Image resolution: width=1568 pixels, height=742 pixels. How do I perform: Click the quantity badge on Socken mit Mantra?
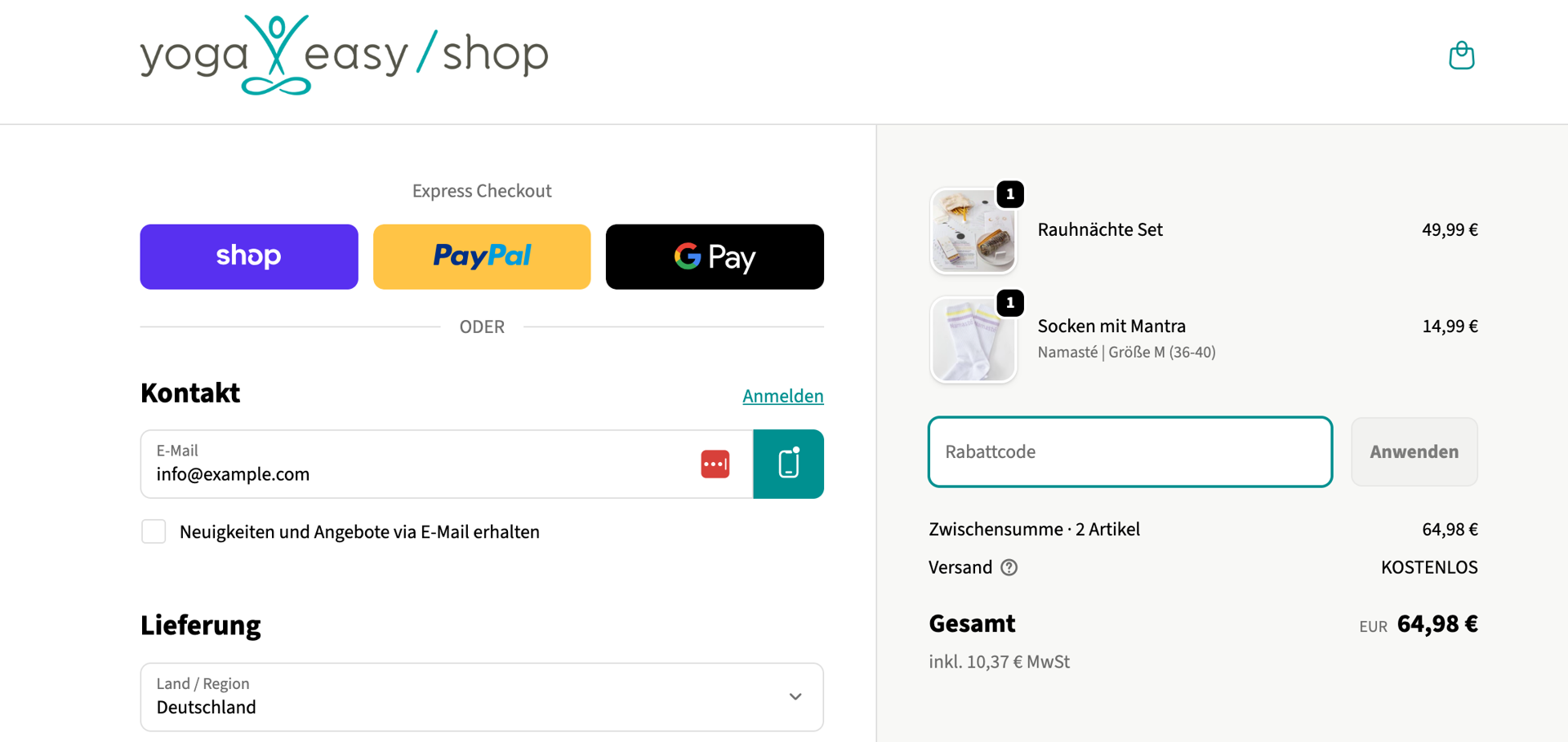click(x=1010, y=303)
